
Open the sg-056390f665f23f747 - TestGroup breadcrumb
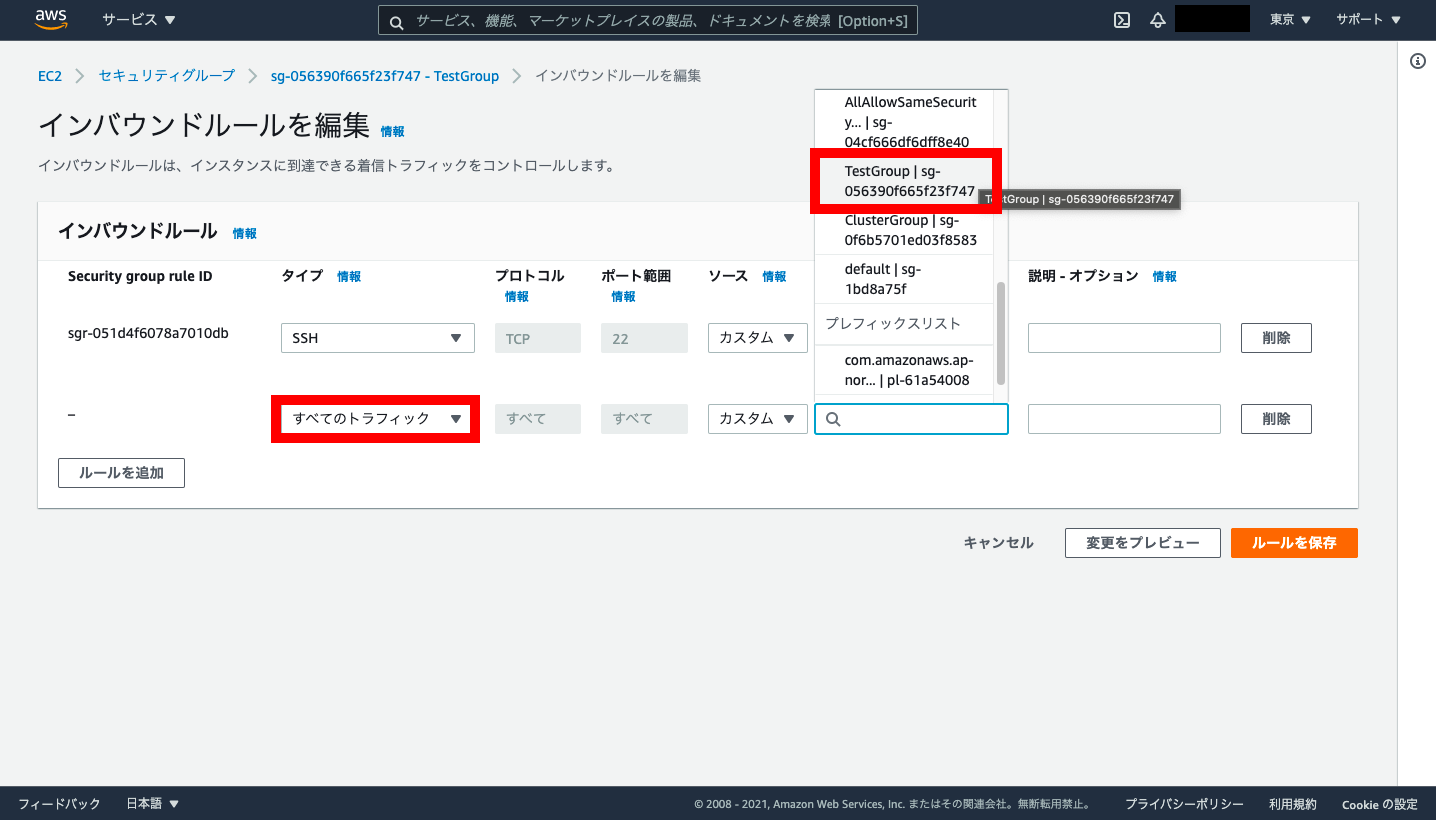385,76
